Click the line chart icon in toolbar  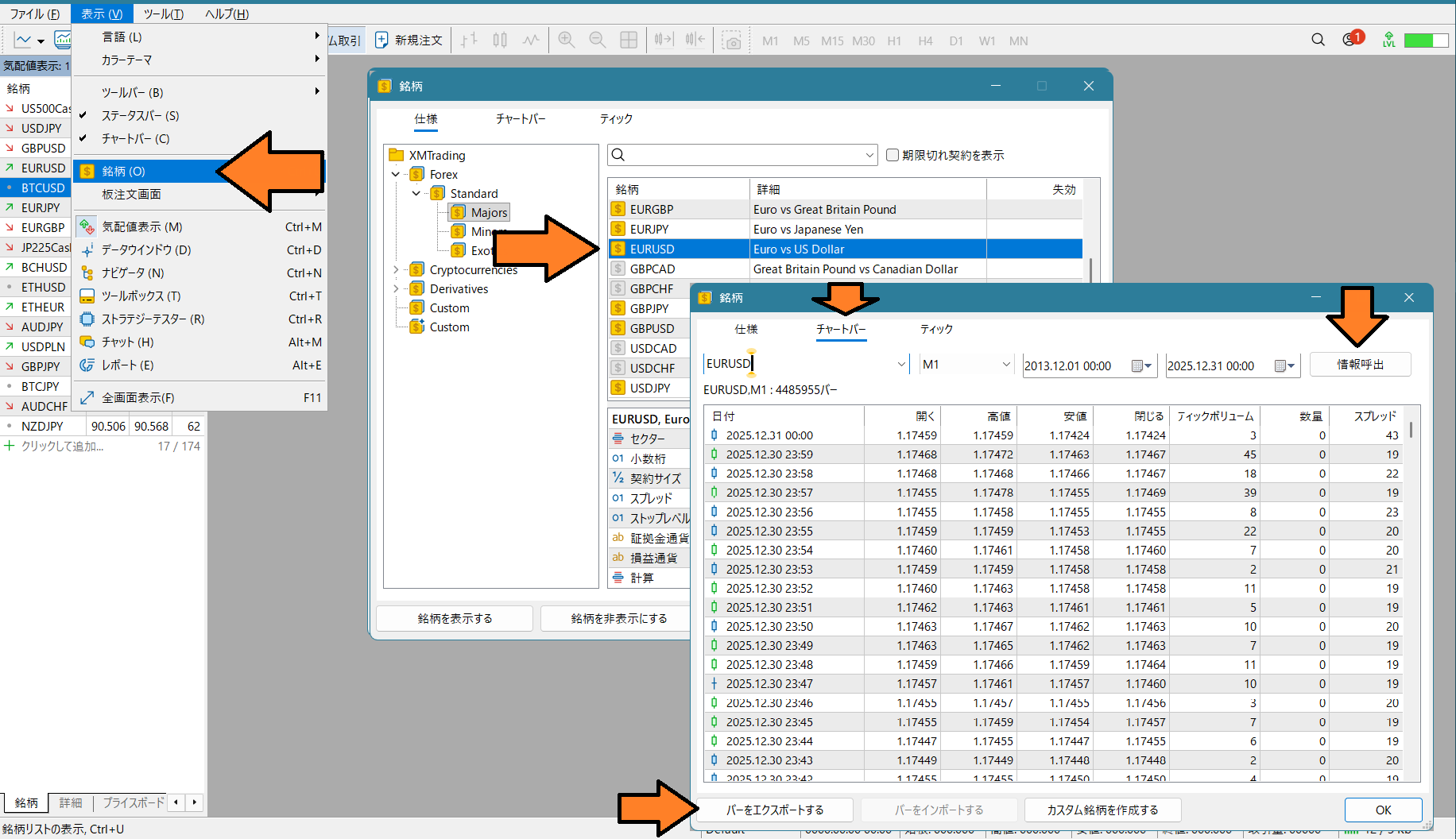tap(531, 41)
